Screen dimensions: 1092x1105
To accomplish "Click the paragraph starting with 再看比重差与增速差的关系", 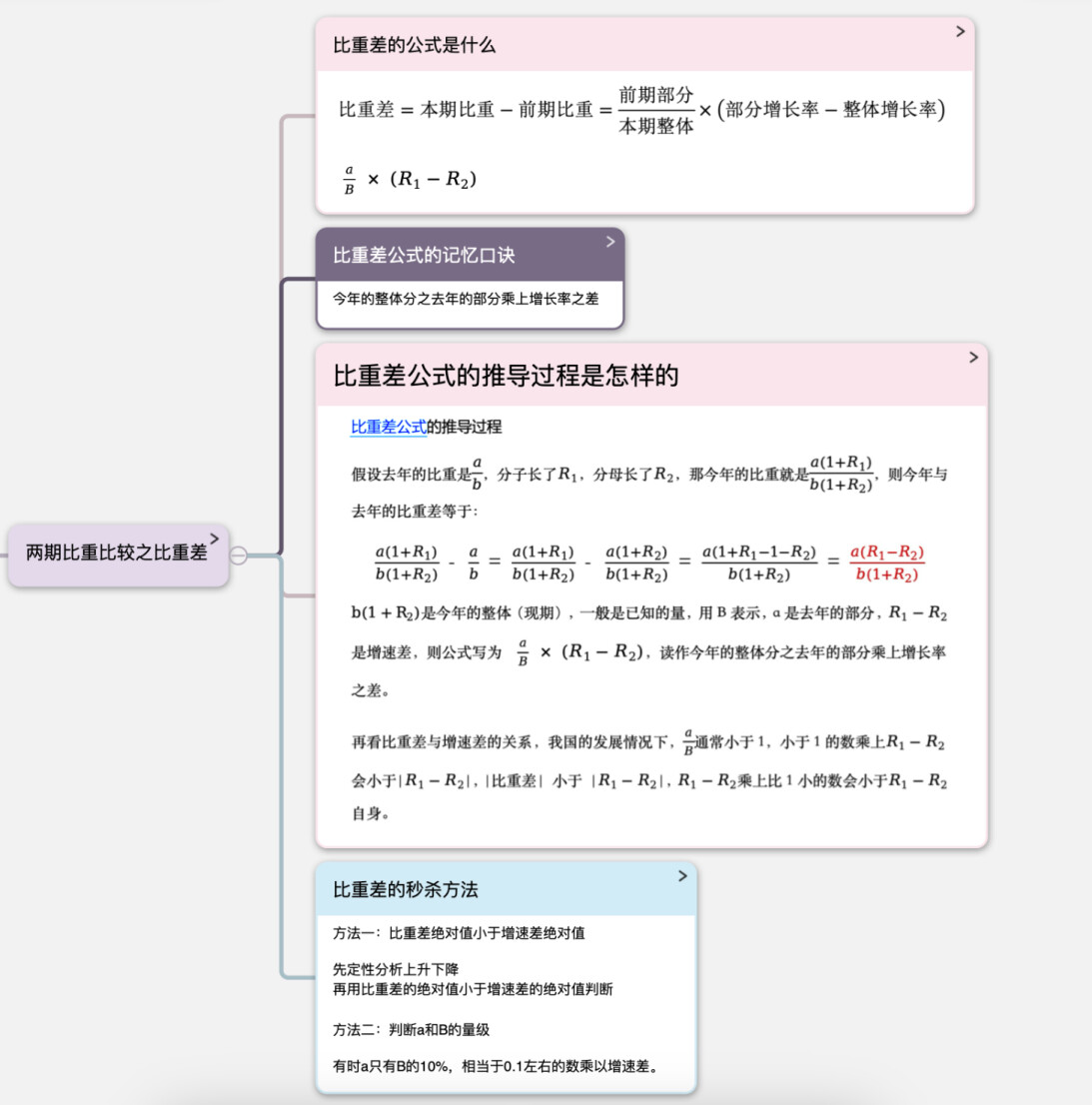I will (x=647, y=776).
